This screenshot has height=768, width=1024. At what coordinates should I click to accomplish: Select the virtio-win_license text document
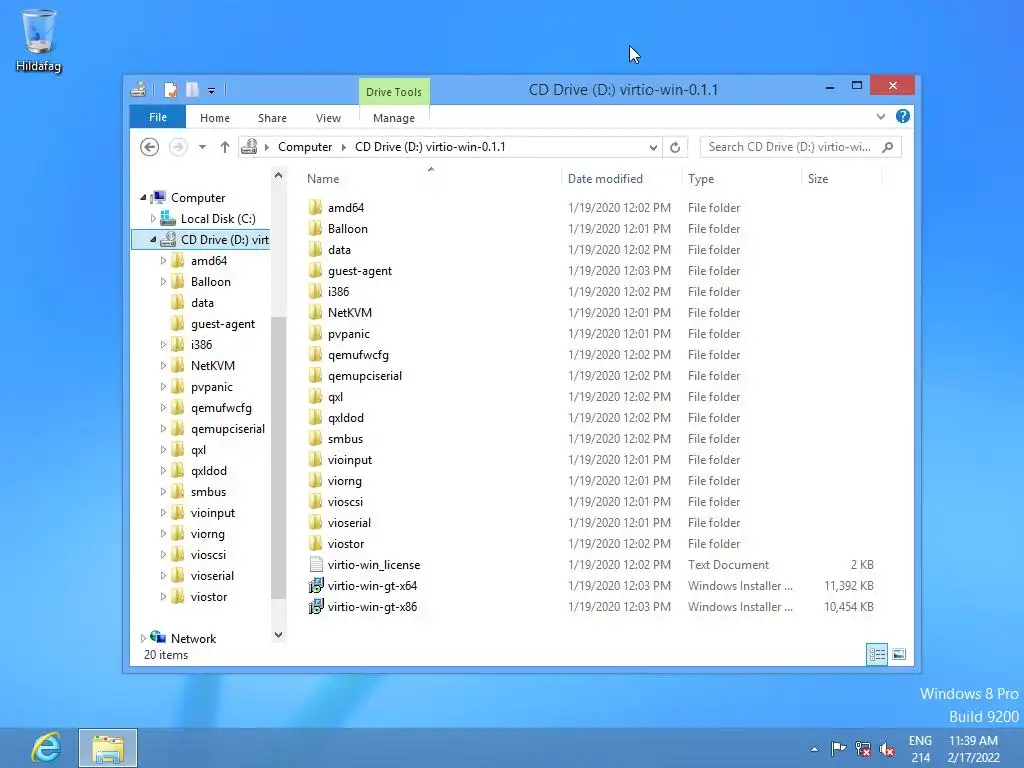[x=374, y=565]
